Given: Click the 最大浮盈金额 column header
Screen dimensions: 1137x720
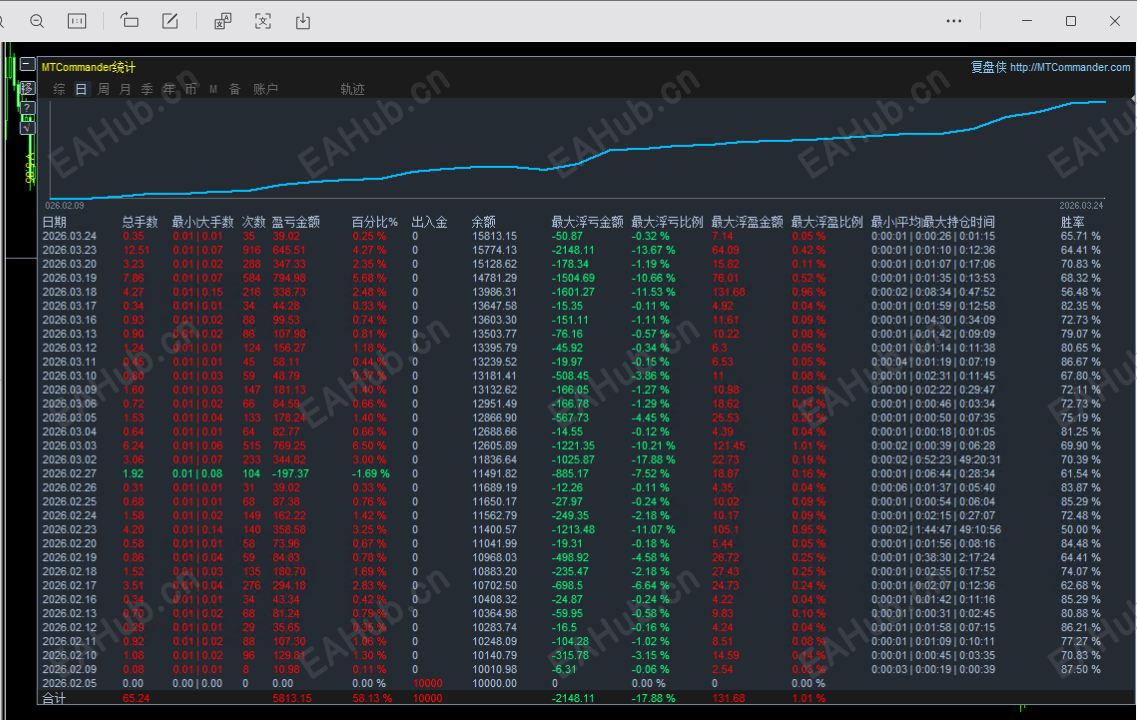Looking at the screenshot, I should pyautogui.click(x=747, y=222).
